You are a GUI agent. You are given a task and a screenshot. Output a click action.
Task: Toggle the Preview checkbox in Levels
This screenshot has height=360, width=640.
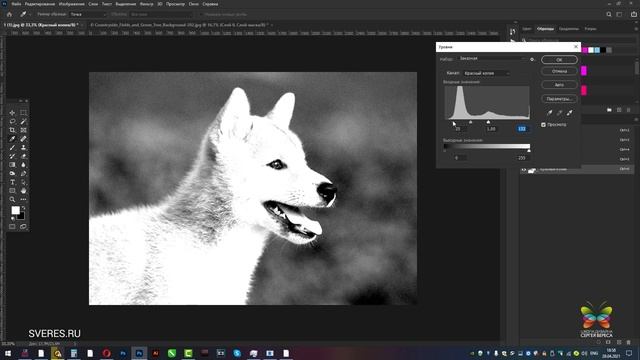(543, 124)
